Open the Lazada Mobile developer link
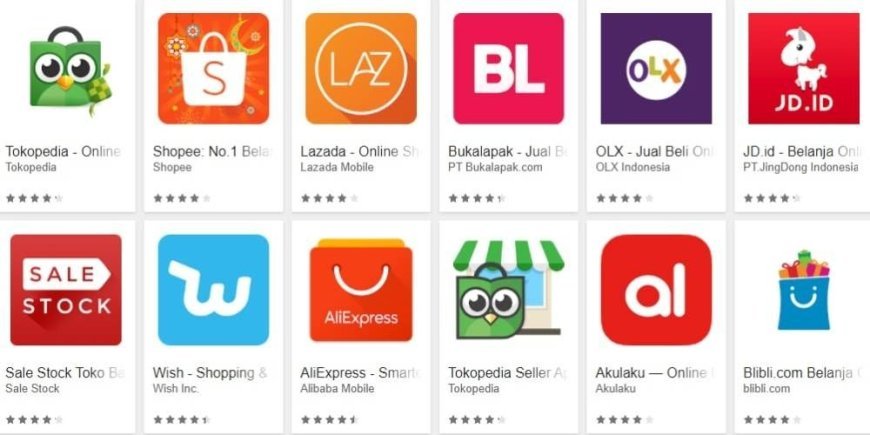870x435 pixels. [x=337, y=167]
